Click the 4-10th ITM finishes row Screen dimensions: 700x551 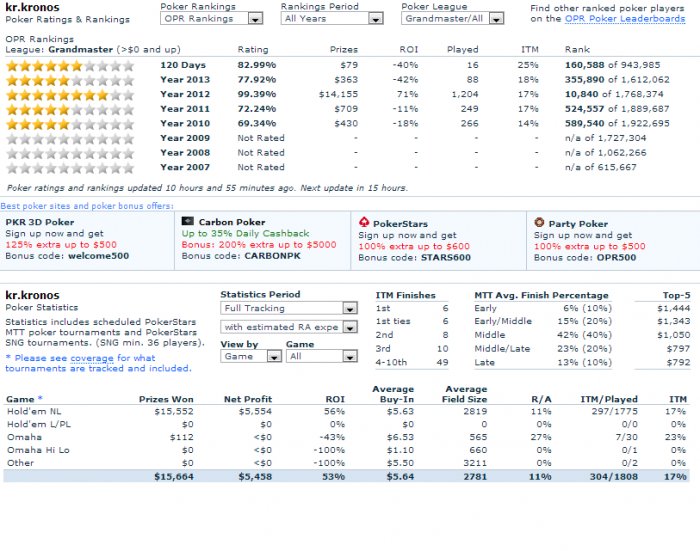412,362
